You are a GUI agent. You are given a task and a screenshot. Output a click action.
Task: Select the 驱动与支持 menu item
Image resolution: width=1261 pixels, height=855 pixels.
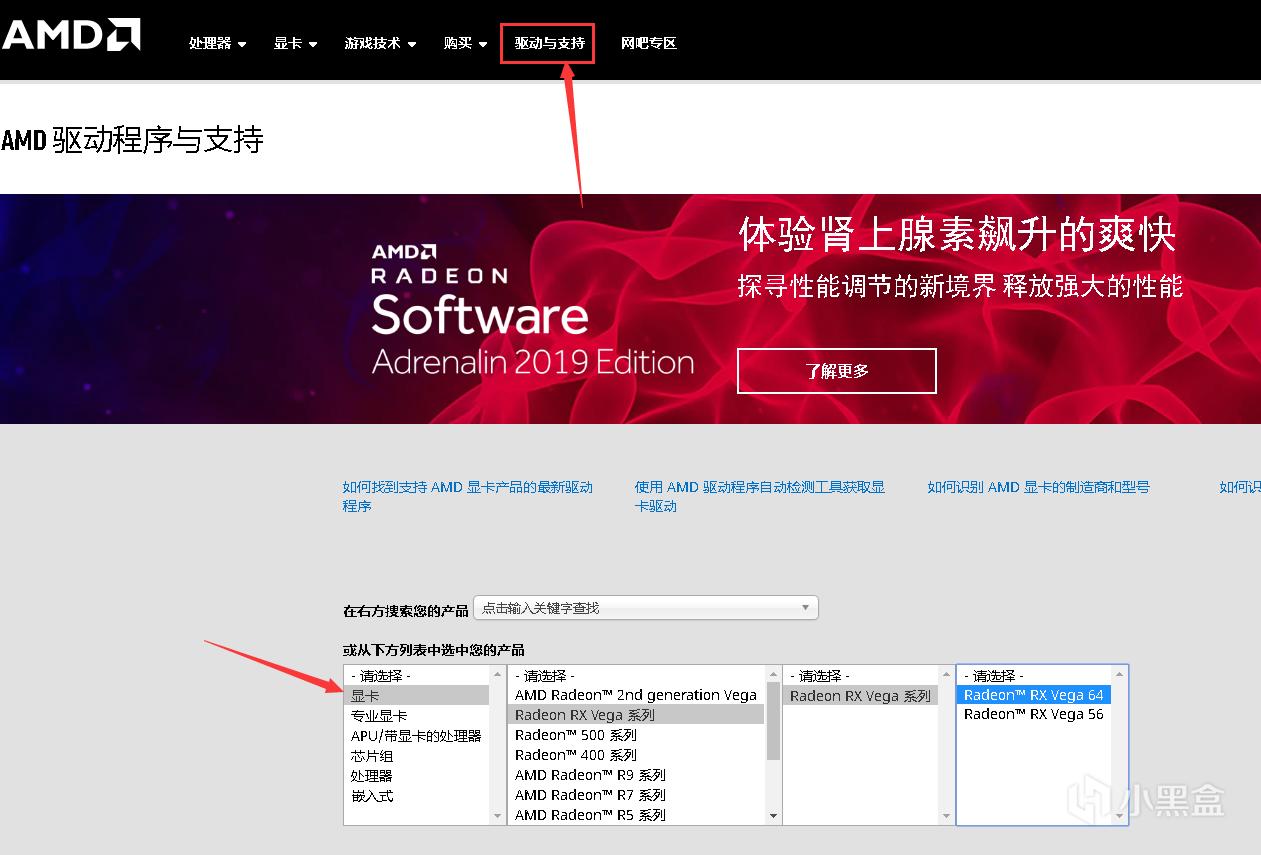[546, 43]
